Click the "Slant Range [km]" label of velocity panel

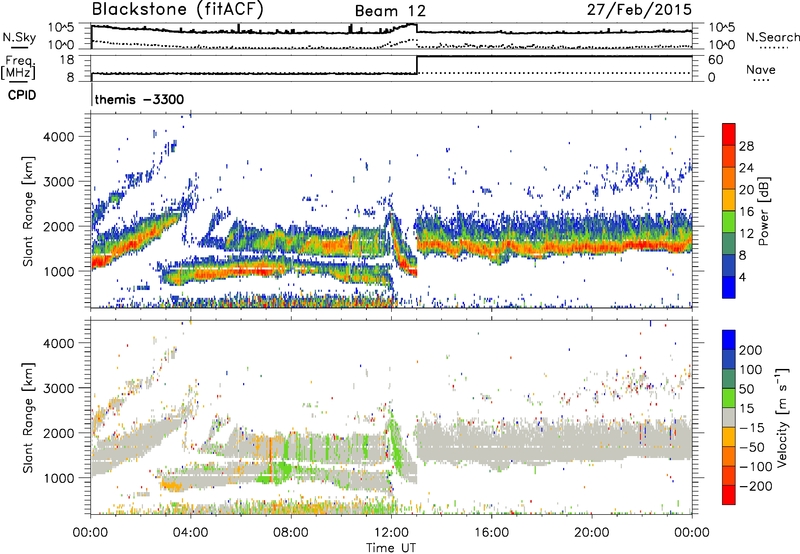click(x=28, y=418)
